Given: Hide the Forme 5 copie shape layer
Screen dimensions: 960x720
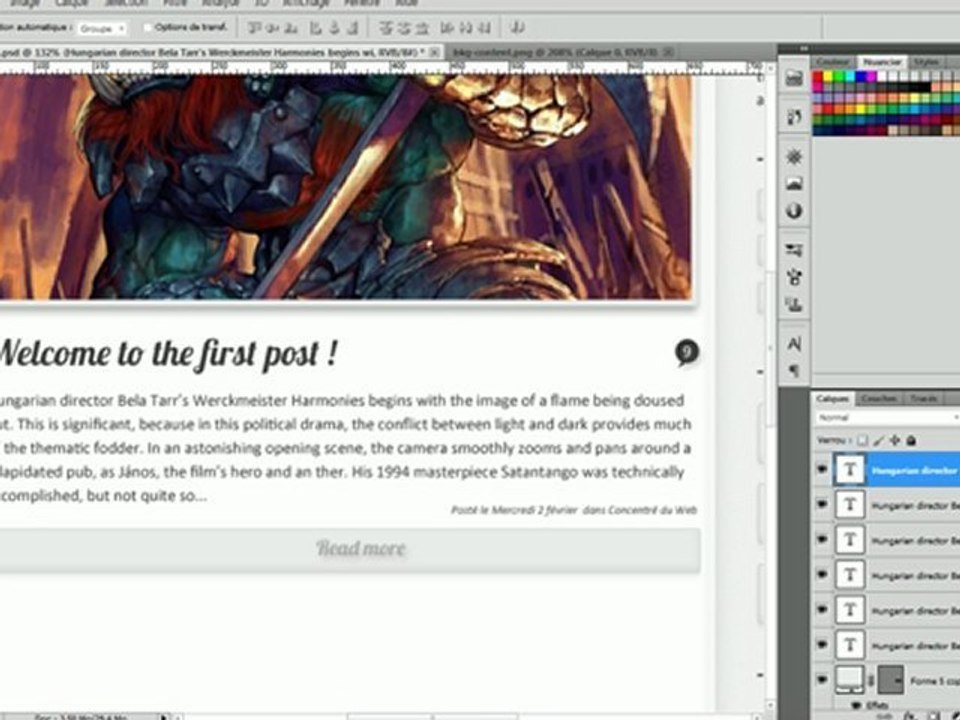Looking at the screenshot, I should (822, 680).
